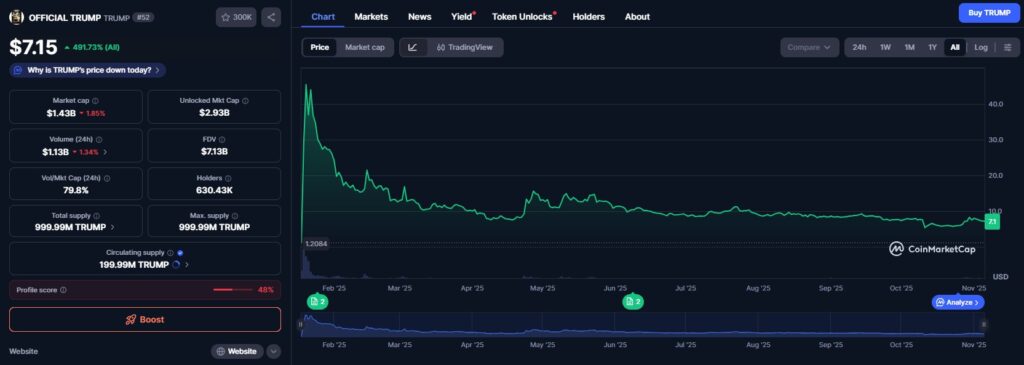Click the Circulating supply info icon
The image size is (1024, 365).
pos(170,253)
